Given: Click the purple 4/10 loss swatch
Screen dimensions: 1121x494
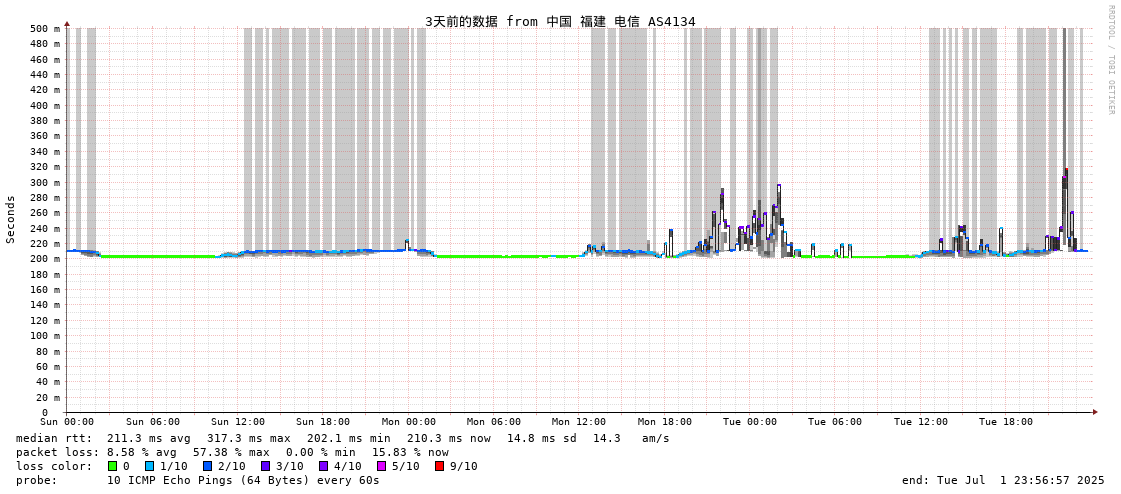Looking at the screenshot, I should [323, 466].
